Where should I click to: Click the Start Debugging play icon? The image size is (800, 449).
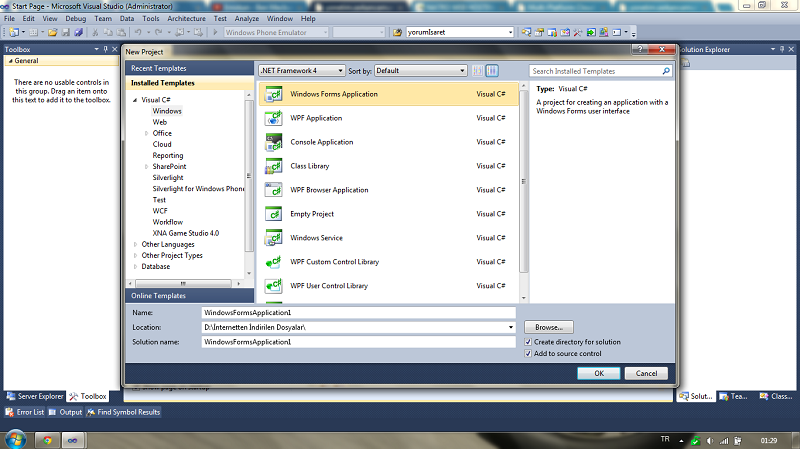[x=215, y=32]
